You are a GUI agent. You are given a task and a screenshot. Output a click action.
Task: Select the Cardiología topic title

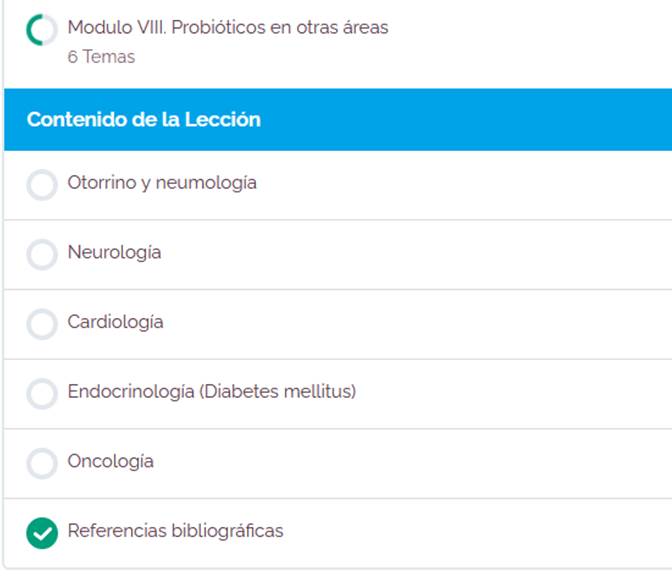pos(115,323)
